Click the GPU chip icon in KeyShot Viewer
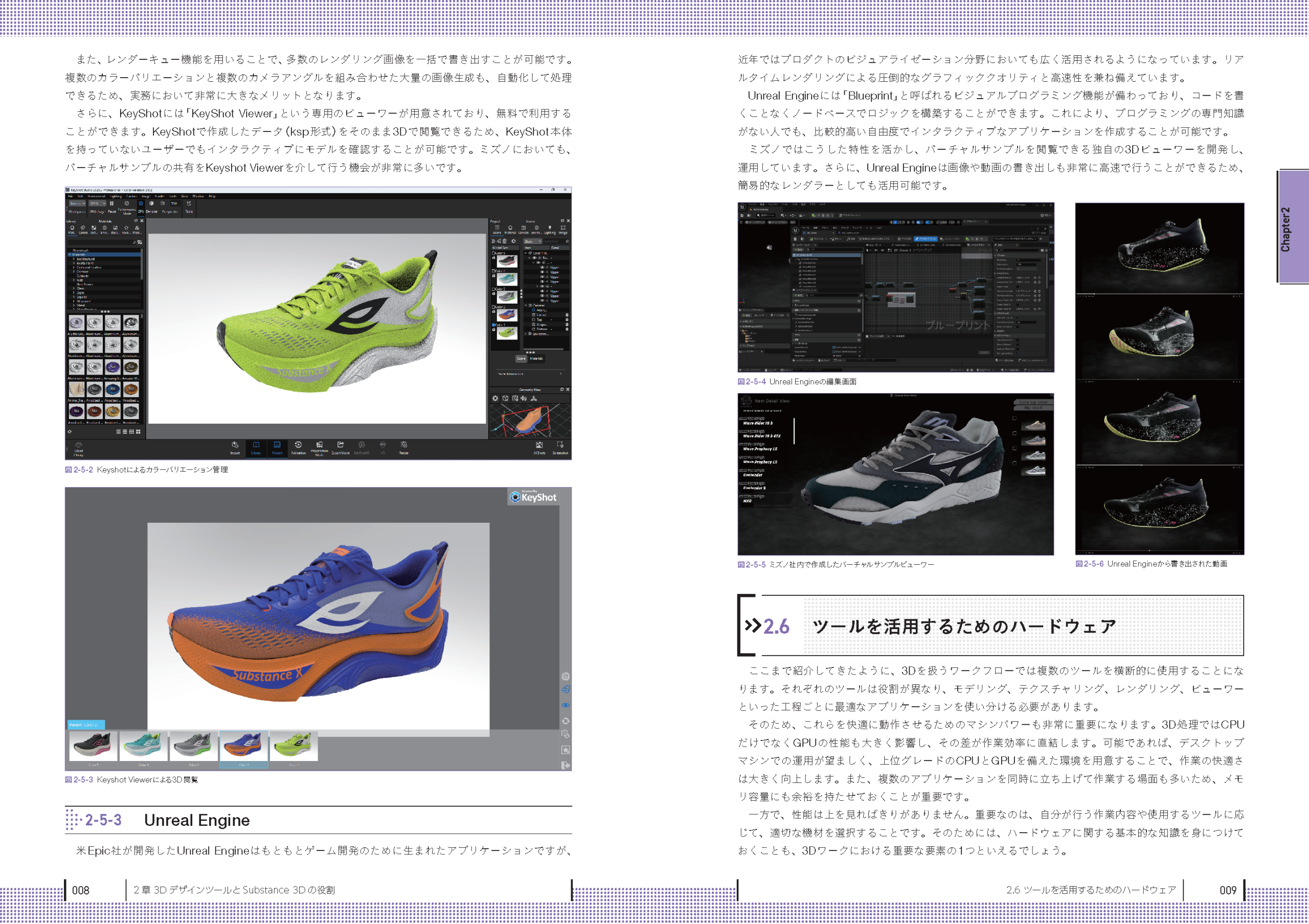The height and width of the screenshot is (924, 1309). coord(565,676)
